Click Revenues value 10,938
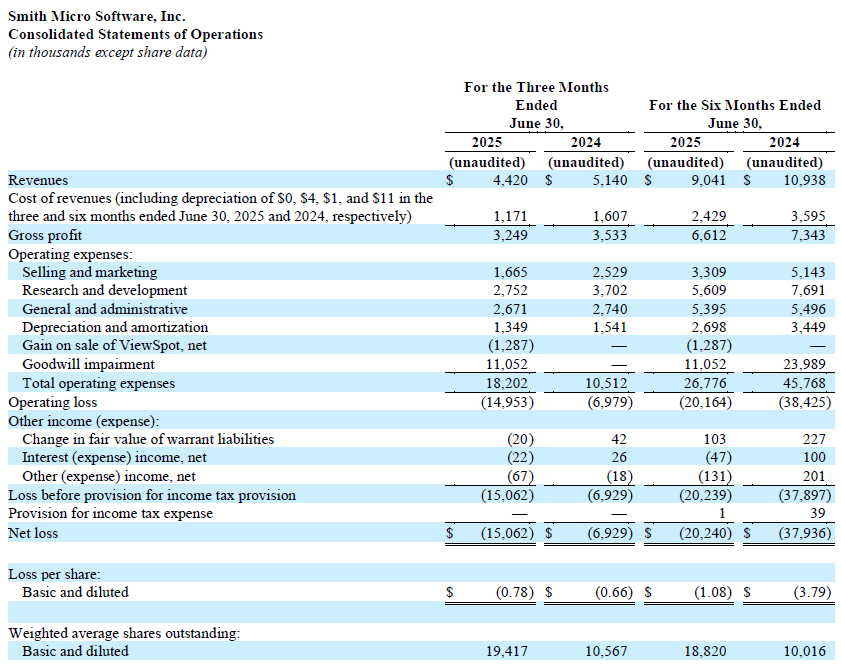Viewport: 841px width, 672px height. pyautogui.click(x=805, y=180)
